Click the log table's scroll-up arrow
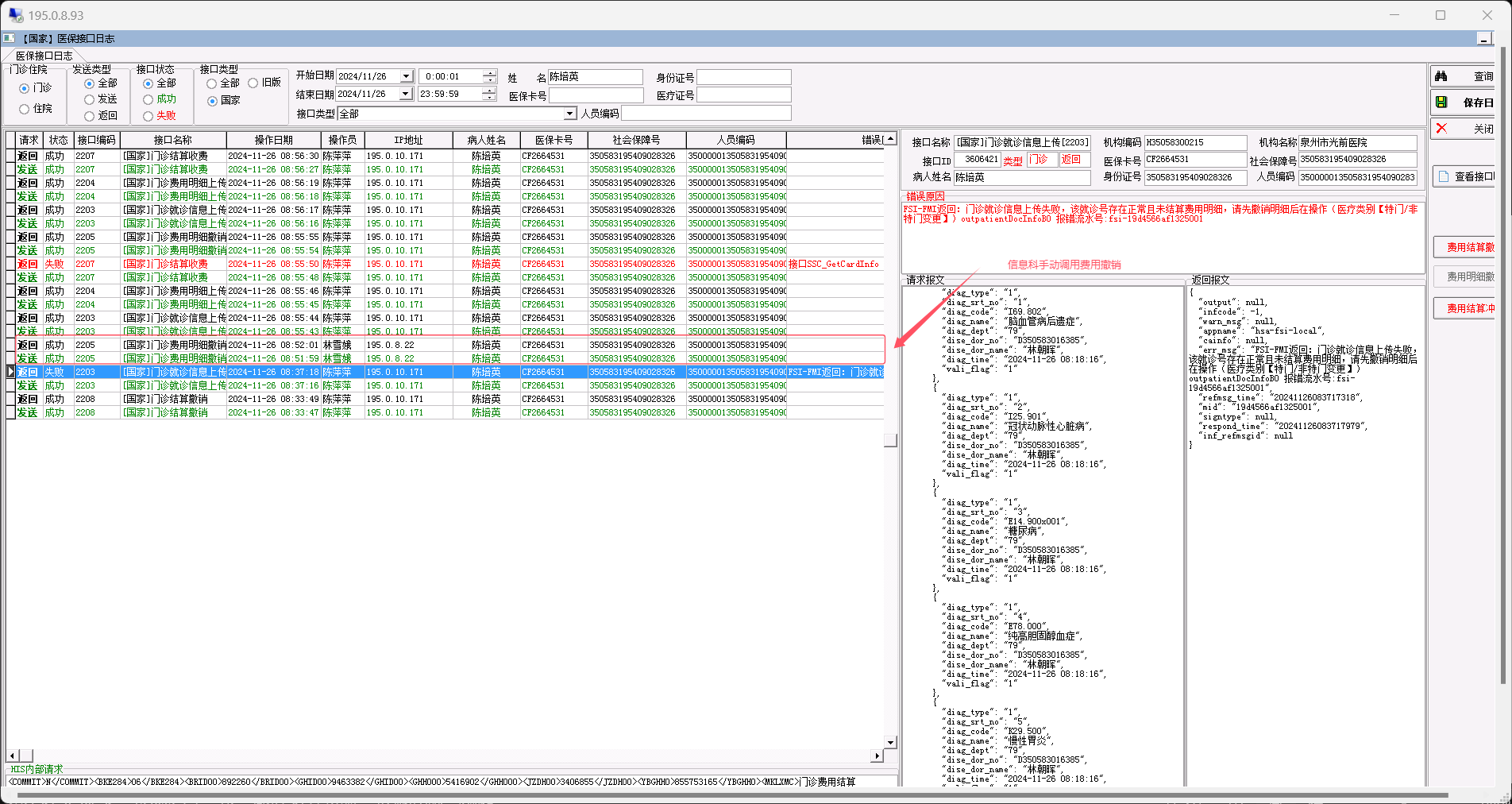 (890, 140)
